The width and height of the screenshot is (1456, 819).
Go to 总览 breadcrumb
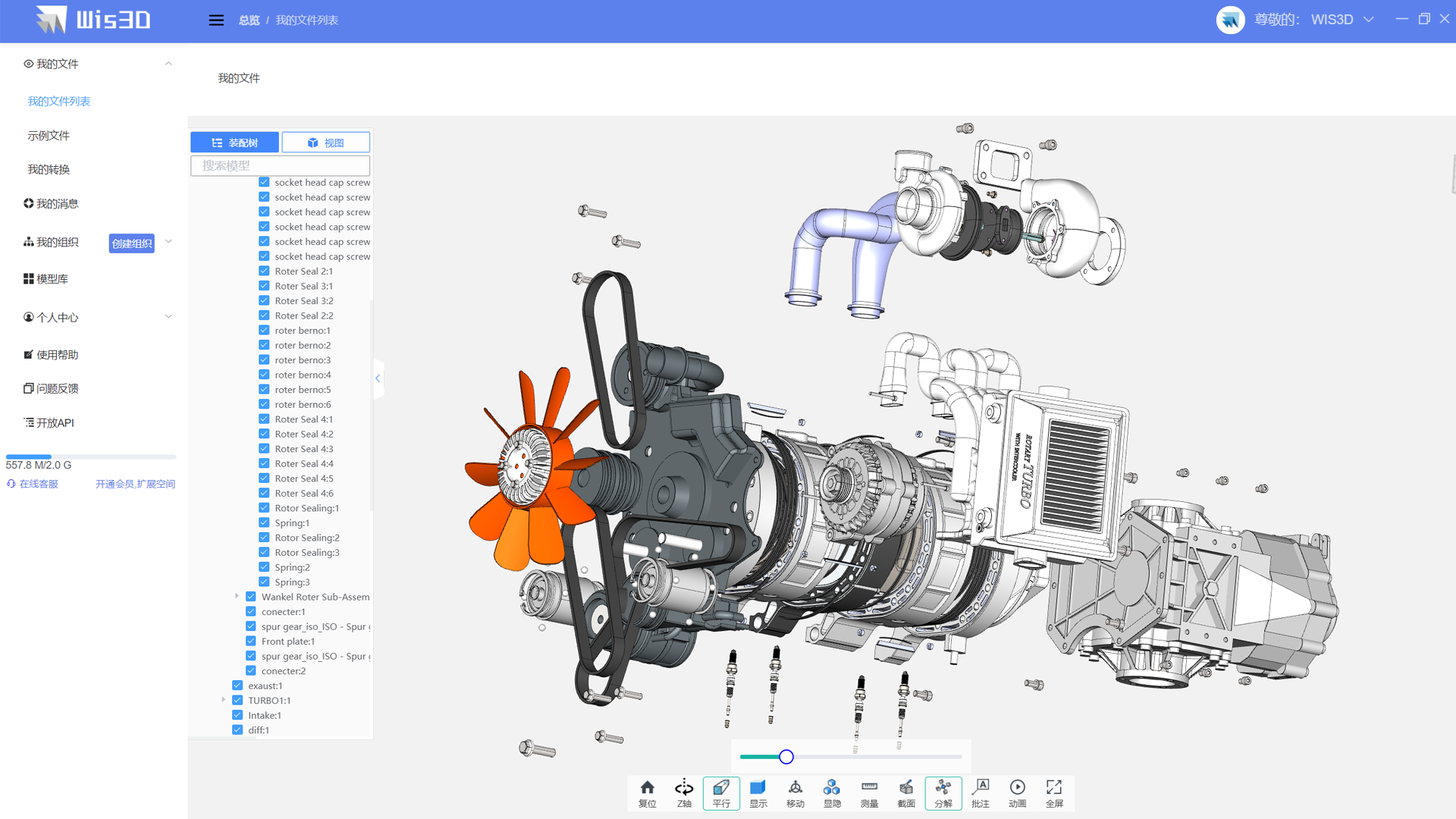coord(249,20)
